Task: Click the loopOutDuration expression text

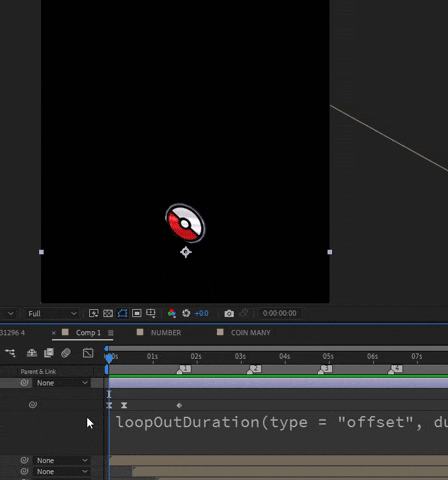Action: coord(282,422)
